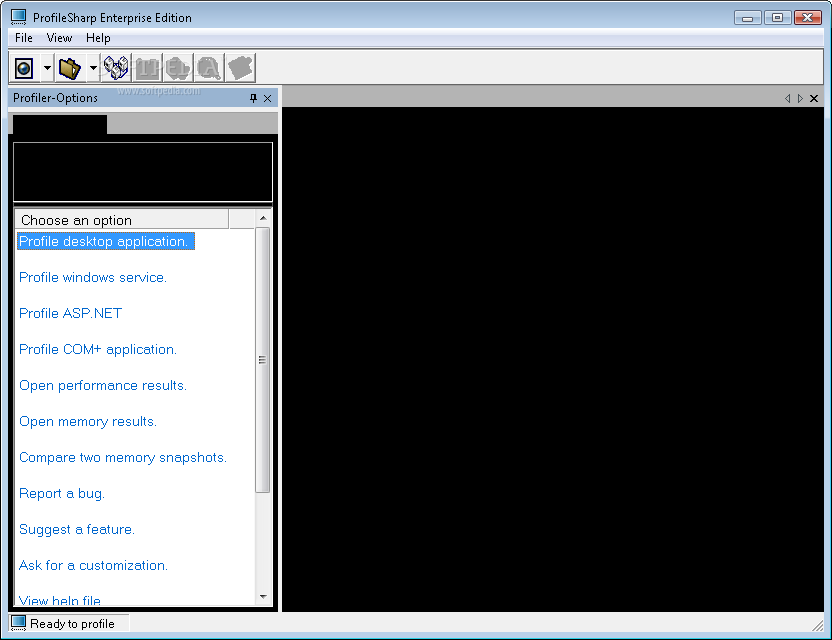The image size is (832, 640).
Task: Click the ProfileSharp title bar app icon
Action: click(x=19, y=18)
